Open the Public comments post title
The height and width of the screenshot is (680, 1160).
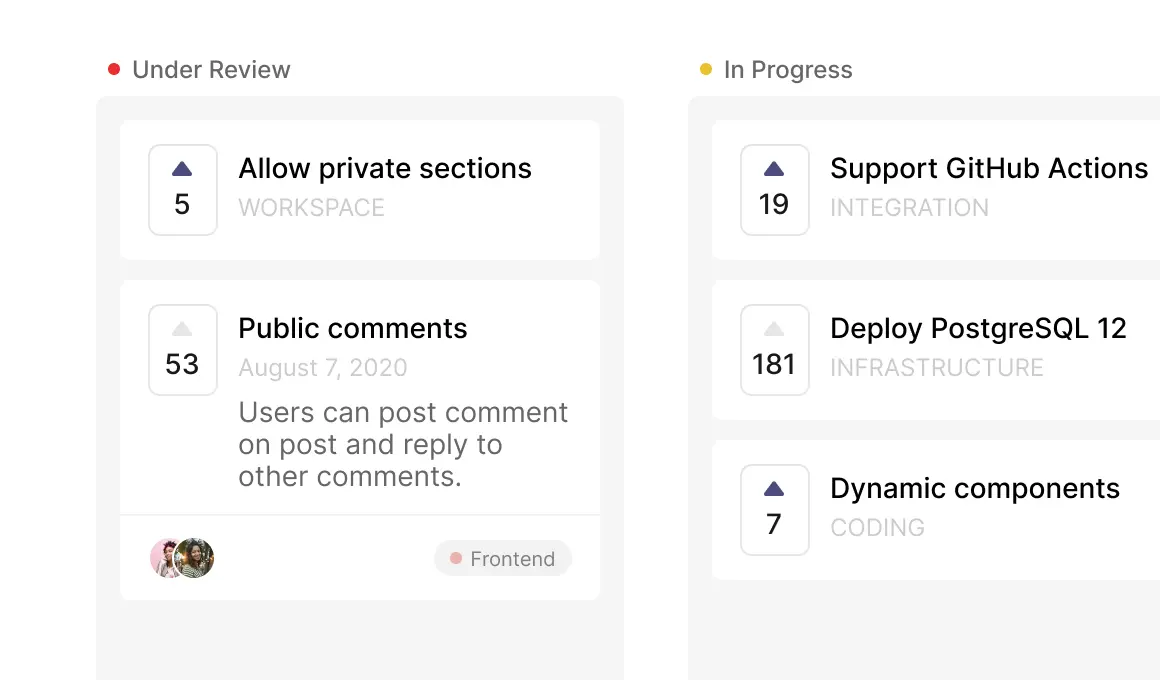pos(352,328)
